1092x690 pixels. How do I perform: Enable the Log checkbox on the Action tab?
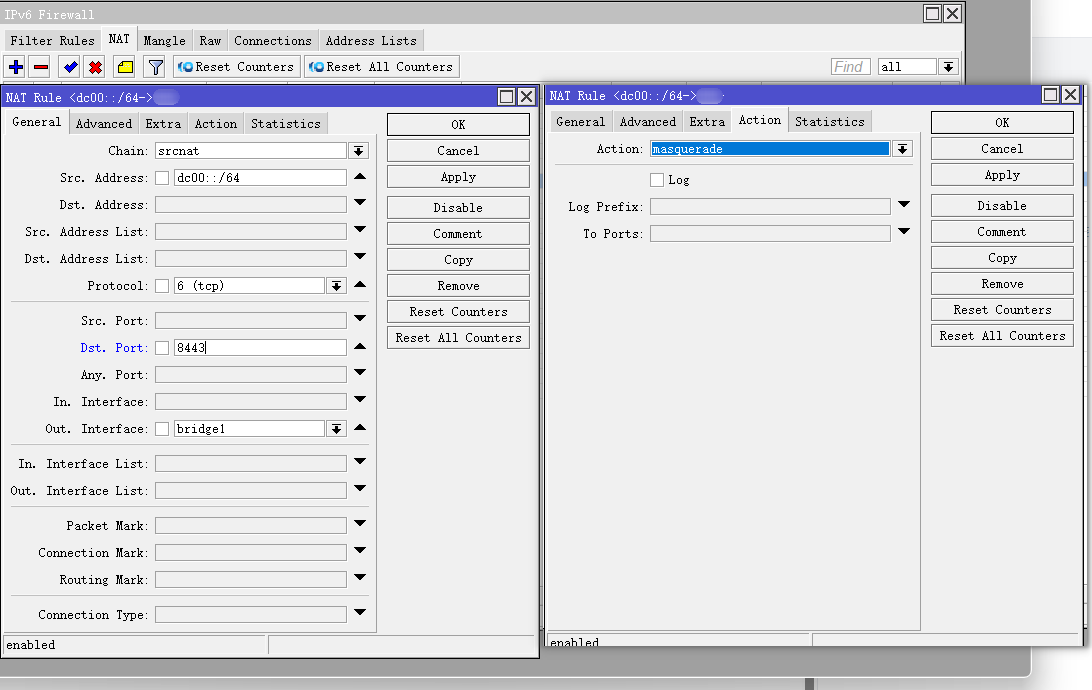[657, 180]
